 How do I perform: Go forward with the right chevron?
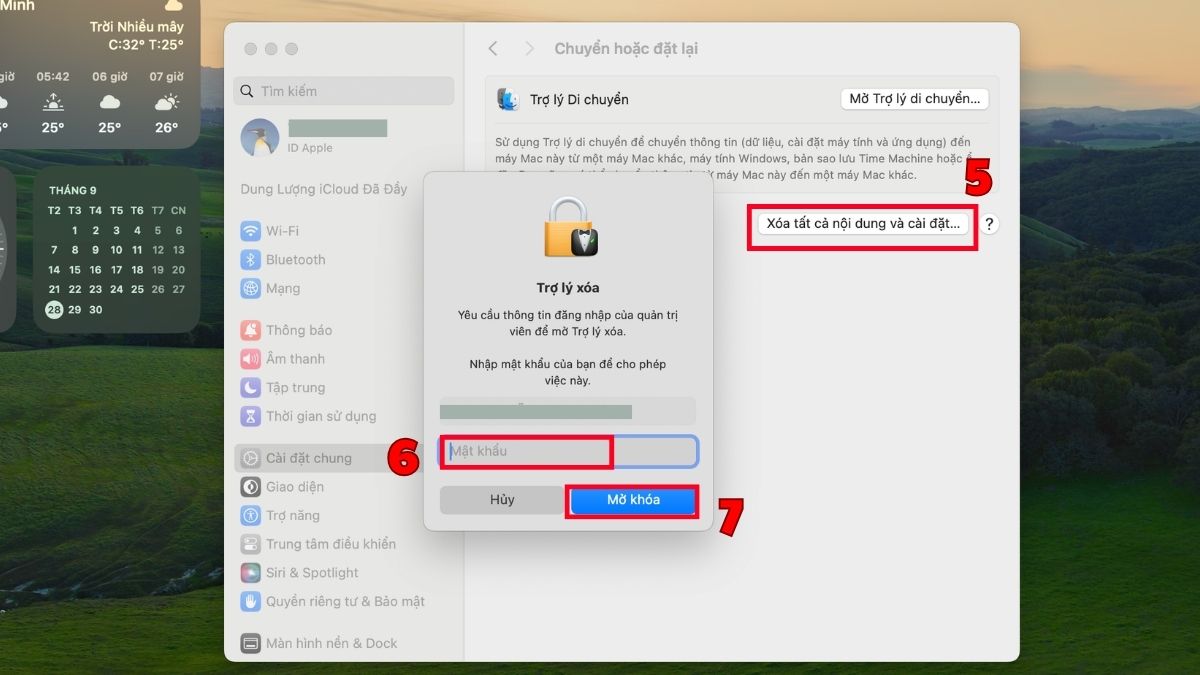click(x=530, y=49)
